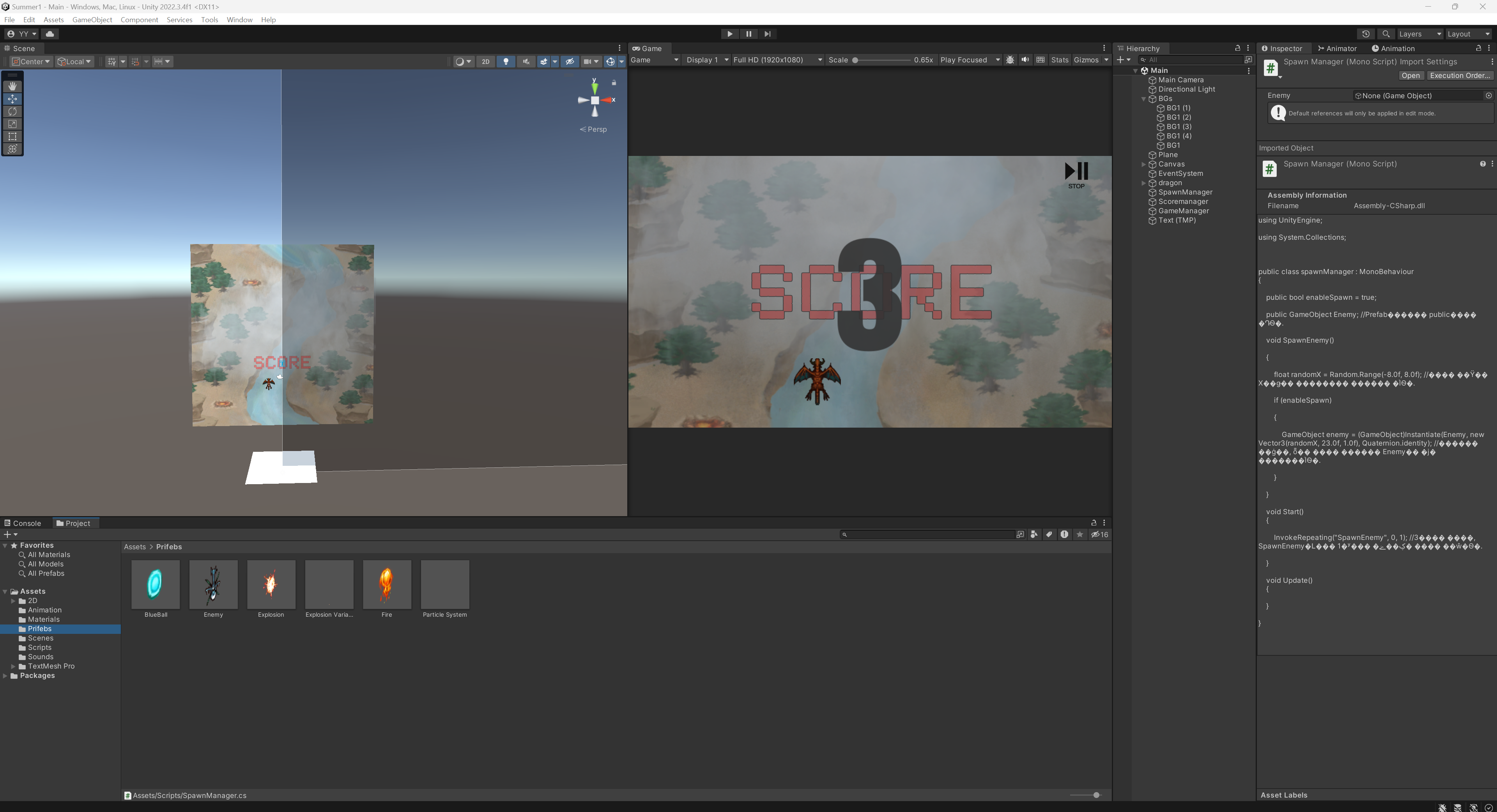Click the Play button
Screen dimensions: 1497x812
pos(729,34)
